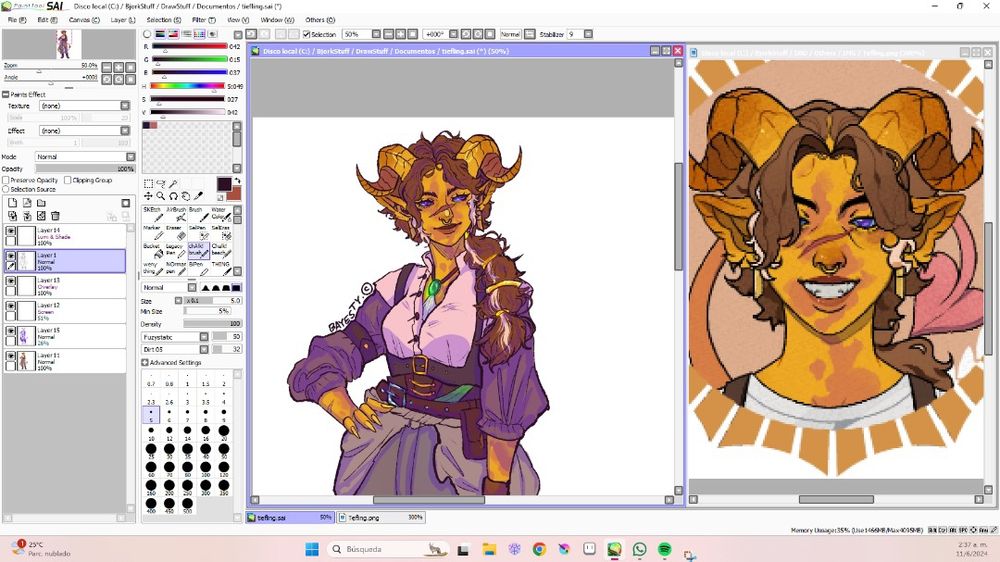The height and width of the screenshot is (562, 1000).
Task: Select the Layer 12 Screen layer row
Action: 64,311
